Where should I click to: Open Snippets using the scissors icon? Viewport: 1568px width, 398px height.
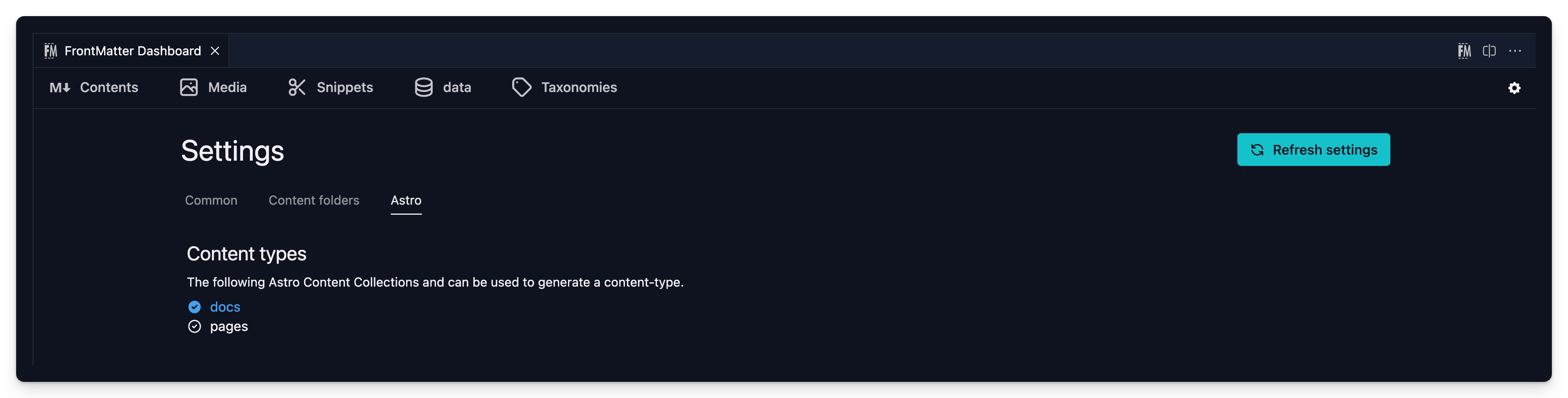click(x=297, y=88)
